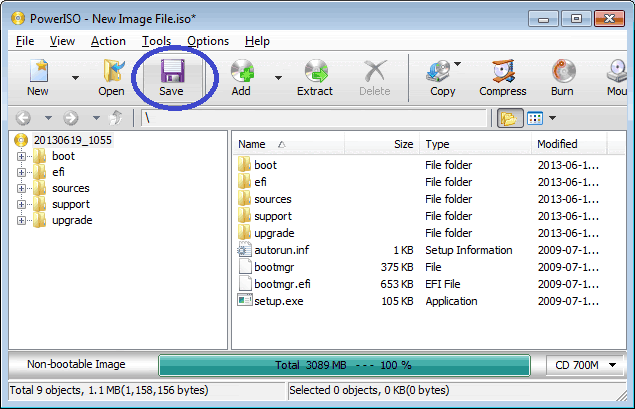The height and width of the screenshot is (409, 635).
Task: Select the boot folder in file list
Action: tap(265, 165)
